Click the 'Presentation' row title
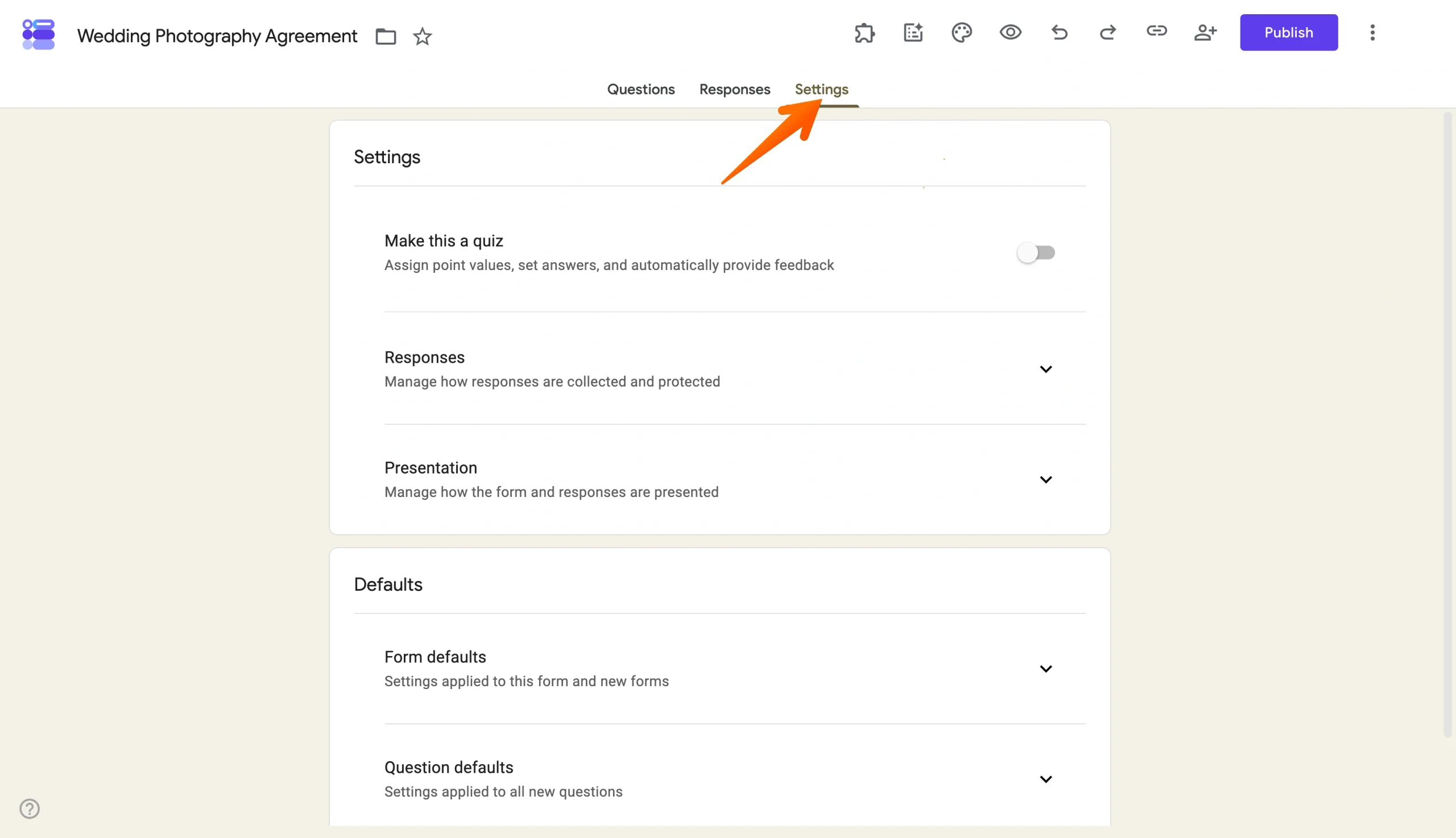The height and width of the screenshot is (838, 1456). click(x=431, y=468)
